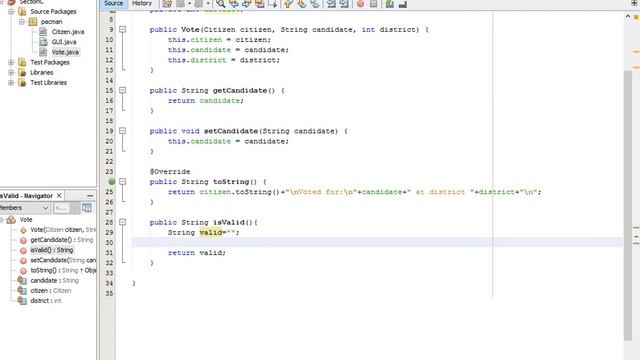The width and height of the screenshot is (640, 360).
Task: Start macro recording red button
Action: pos(360,4)
